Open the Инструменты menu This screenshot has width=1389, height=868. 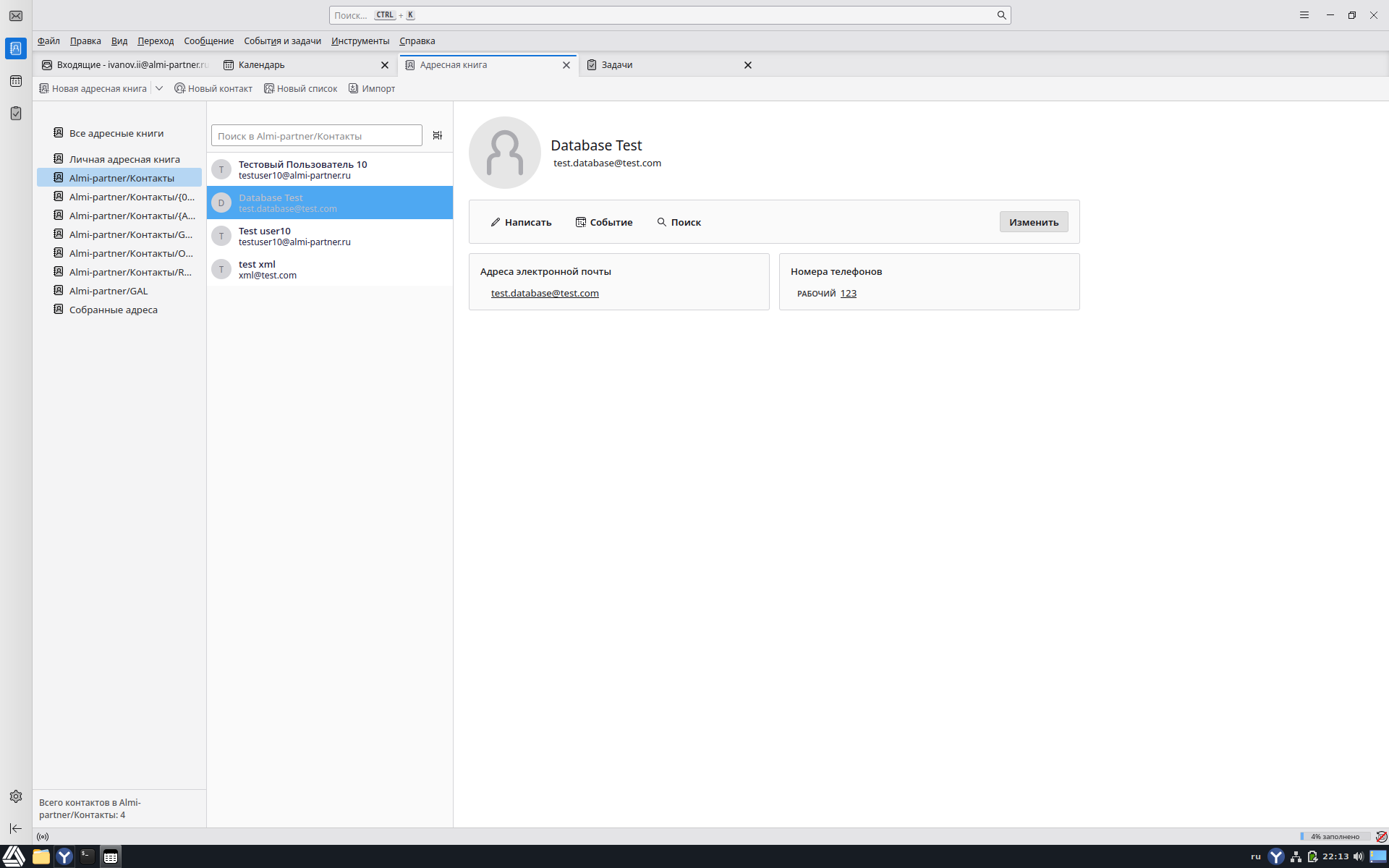360,41
